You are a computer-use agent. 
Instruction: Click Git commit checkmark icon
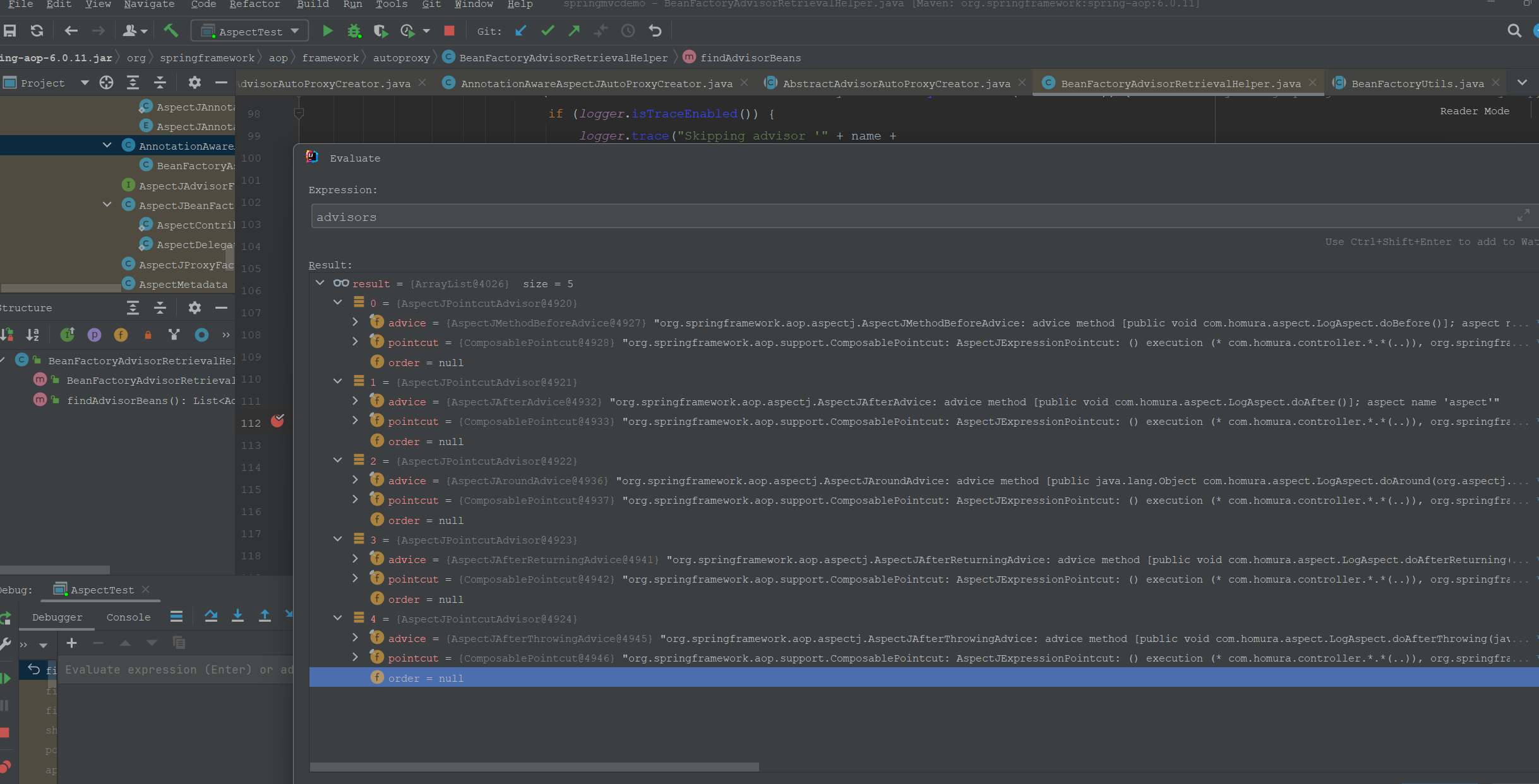tap(548, 31)
